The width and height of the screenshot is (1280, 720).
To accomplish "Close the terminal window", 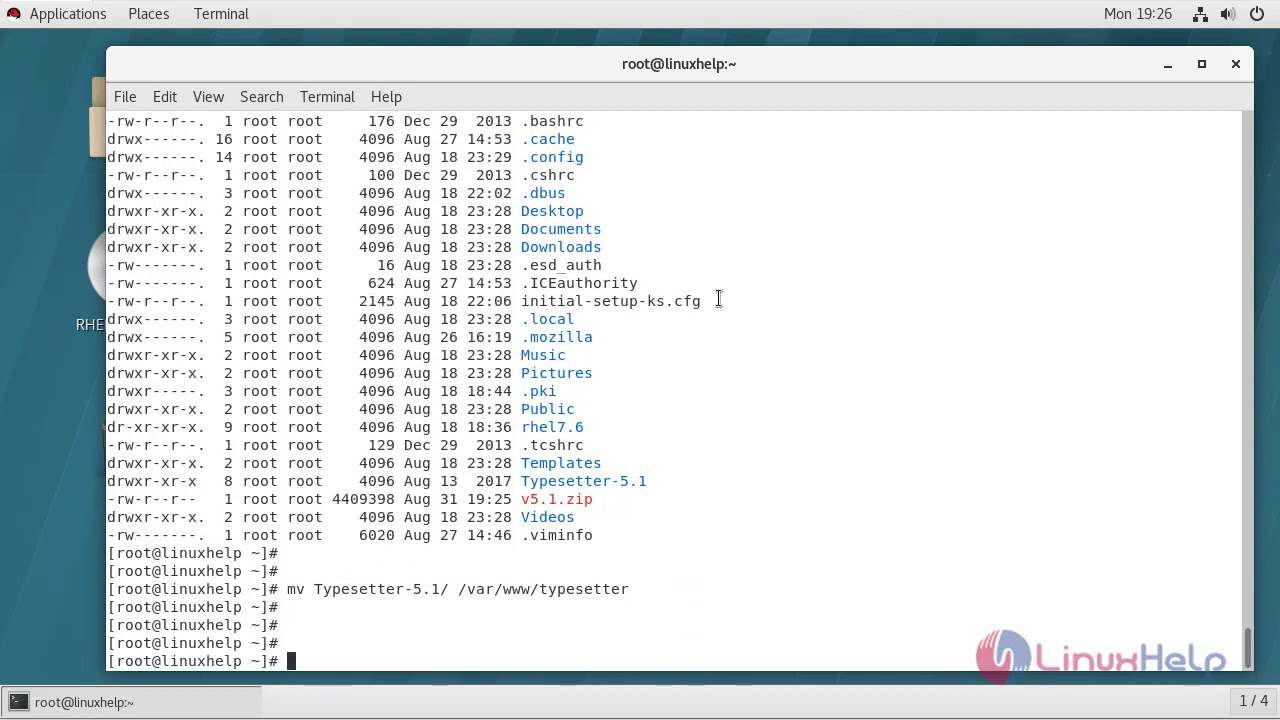I will tap(1235, 64).
